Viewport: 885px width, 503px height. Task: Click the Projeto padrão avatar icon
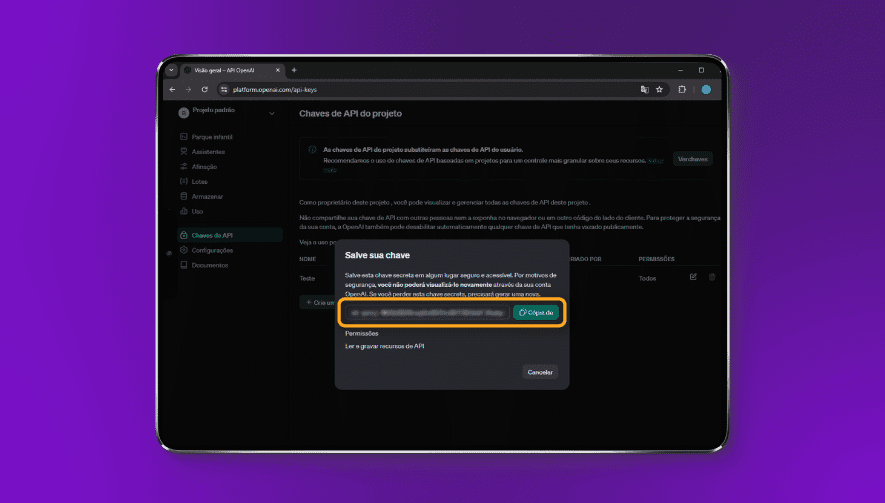coord(183,113)
